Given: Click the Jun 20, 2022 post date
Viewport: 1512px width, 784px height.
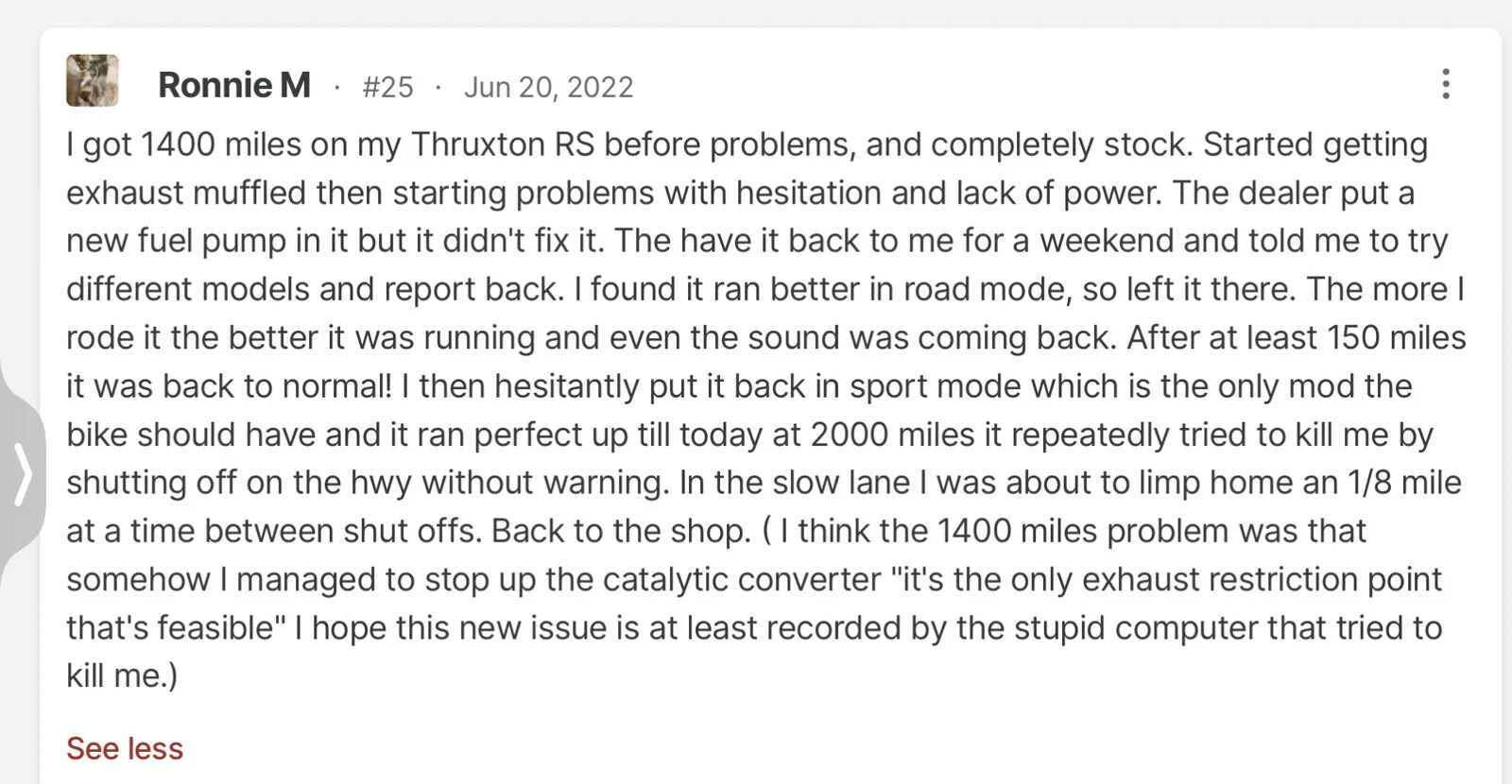Looking at the screenshot, I should pos(548,87).
